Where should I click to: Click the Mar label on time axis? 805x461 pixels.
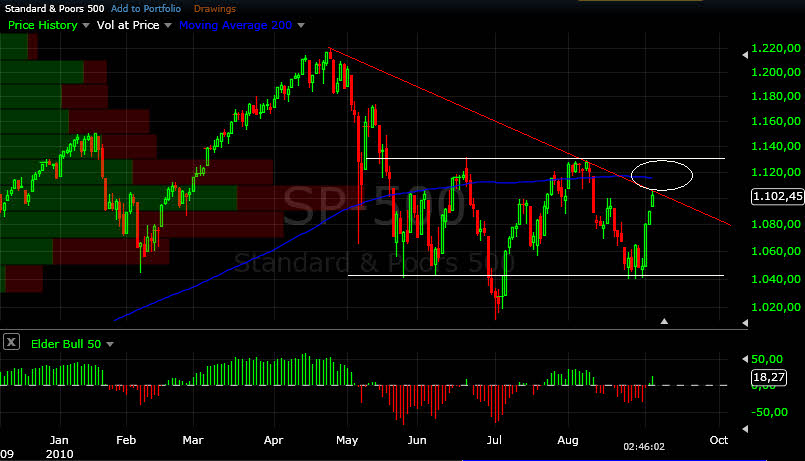[x=193, y=440]
